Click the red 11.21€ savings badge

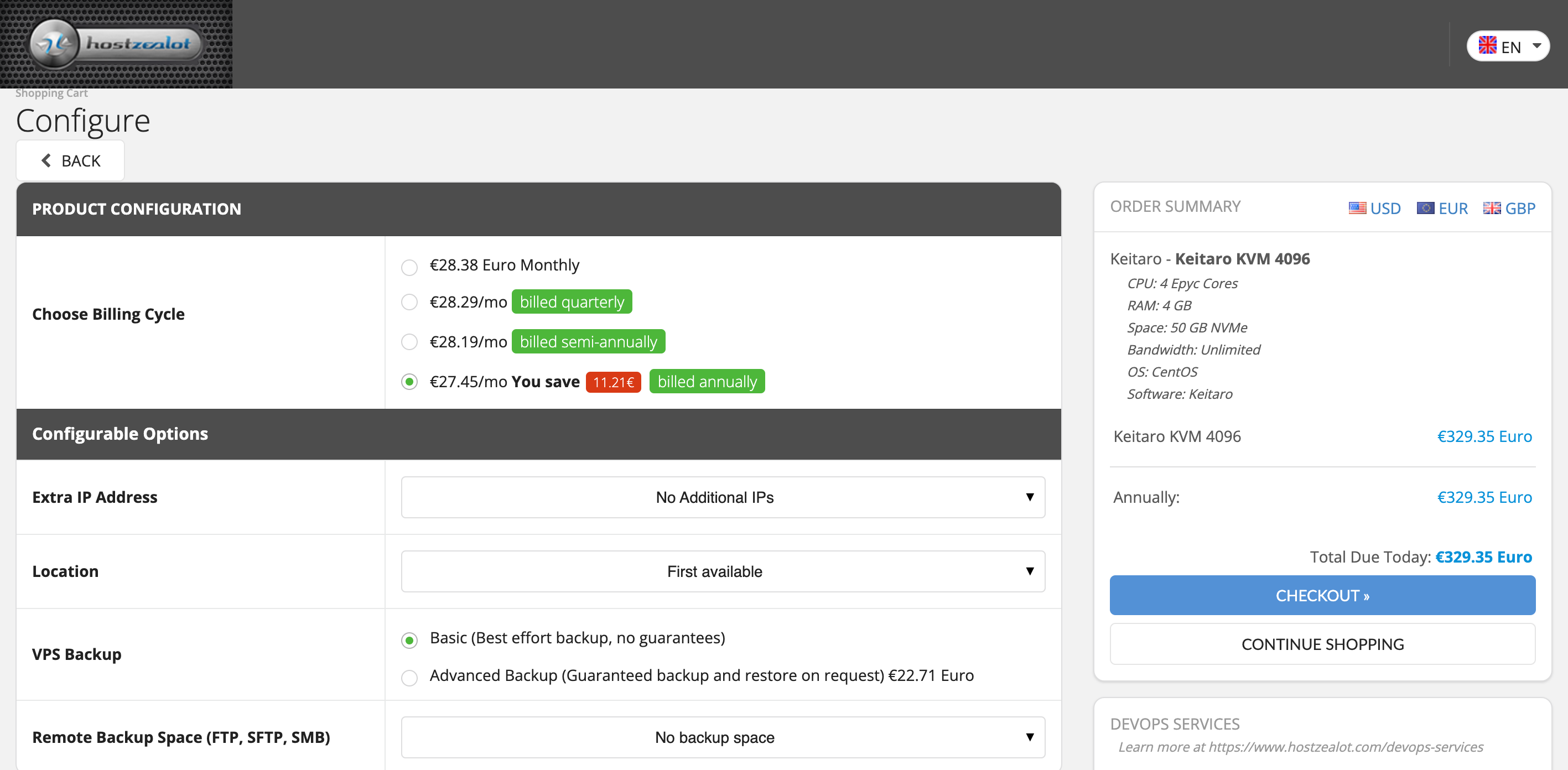tap(614, 383)
